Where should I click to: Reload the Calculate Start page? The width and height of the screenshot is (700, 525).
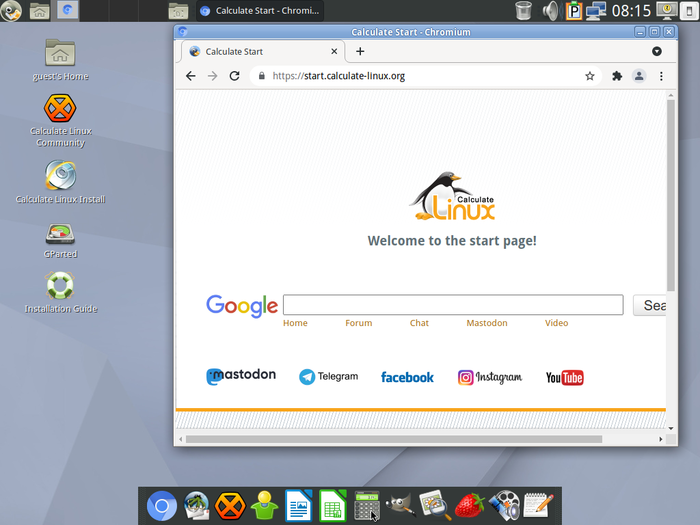(x=234, y=76)
